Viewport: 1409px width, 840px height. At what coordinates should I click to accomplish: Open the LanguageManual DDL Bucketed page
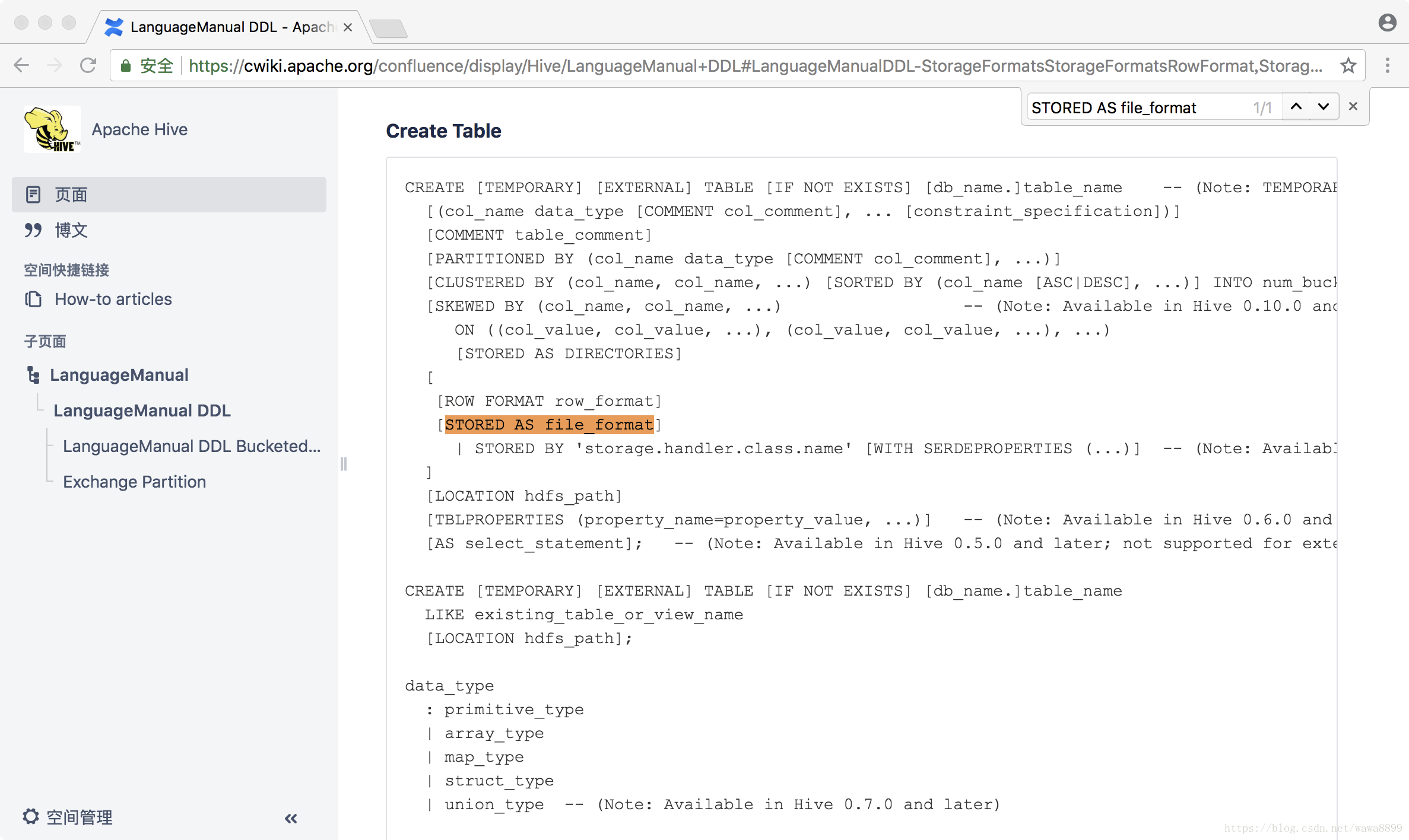[x=191, y=446]
